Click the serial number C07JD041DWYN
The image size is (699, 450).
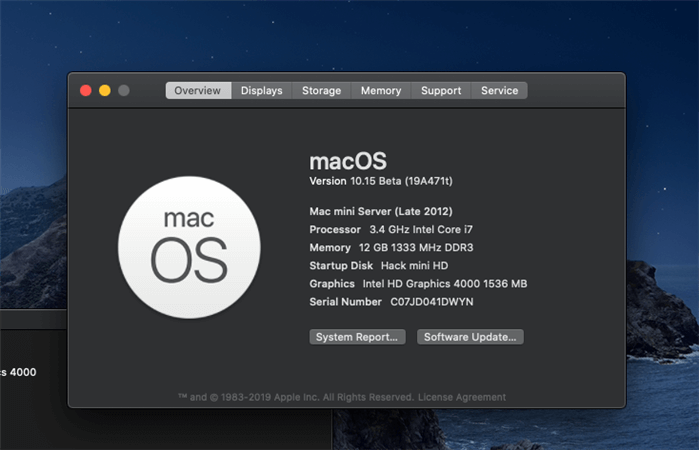pos(432,302)
